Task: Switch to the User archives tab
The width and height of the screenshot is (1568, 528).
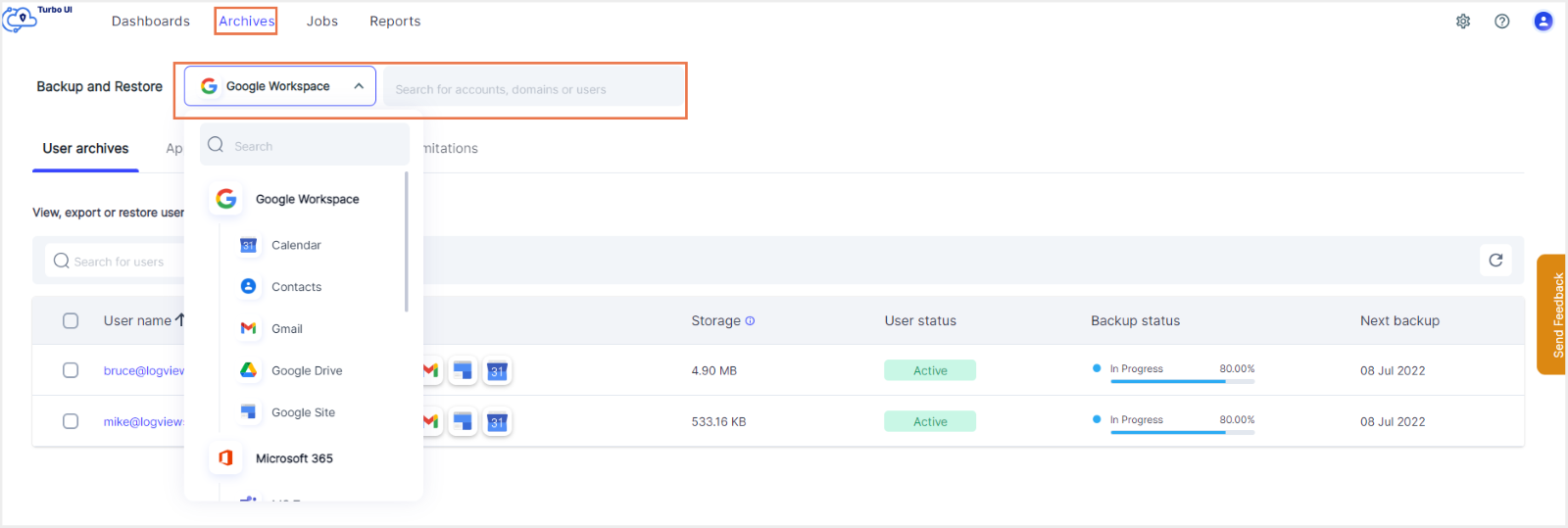Action: (85, 148)
